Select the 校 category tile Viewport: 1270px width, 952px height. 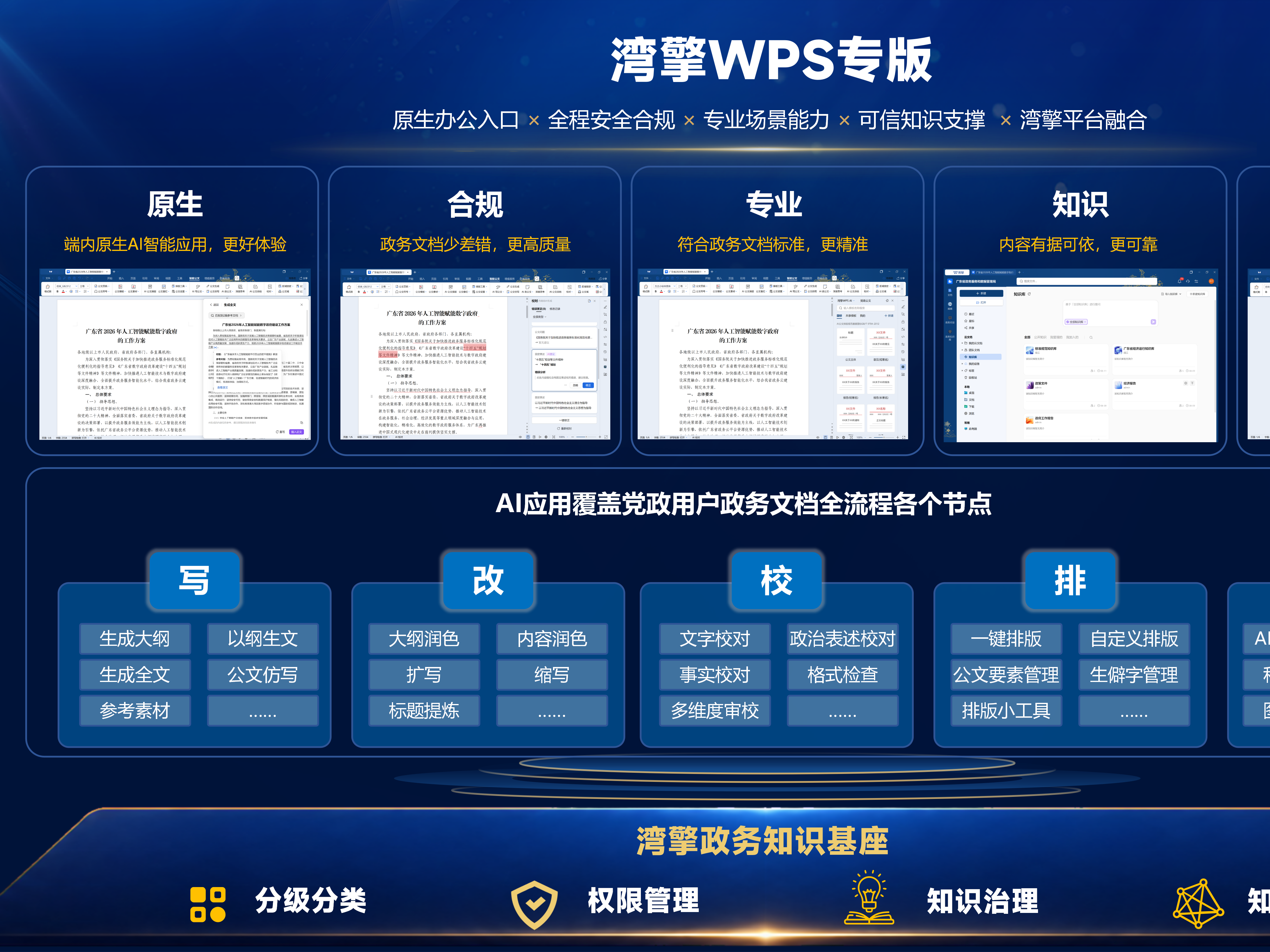click(776, 580)
